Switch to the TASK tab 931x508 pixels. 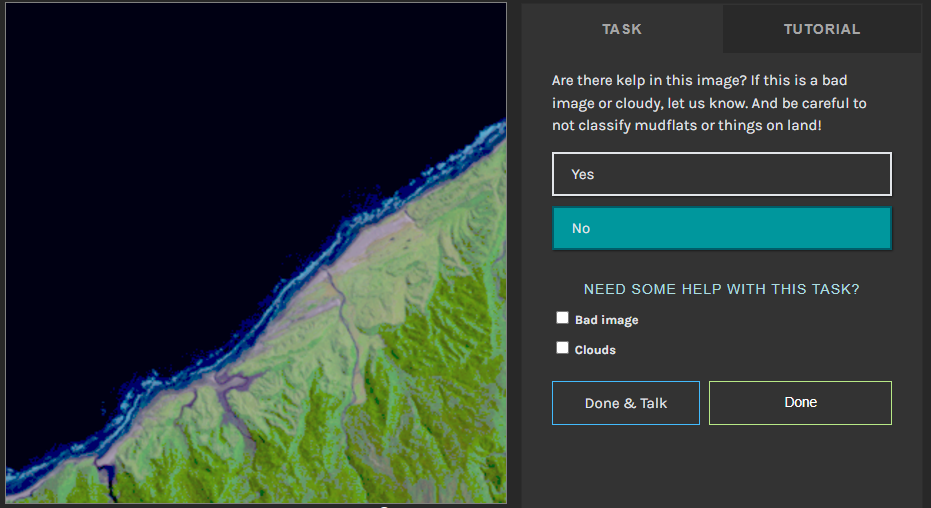pos(622,29)
